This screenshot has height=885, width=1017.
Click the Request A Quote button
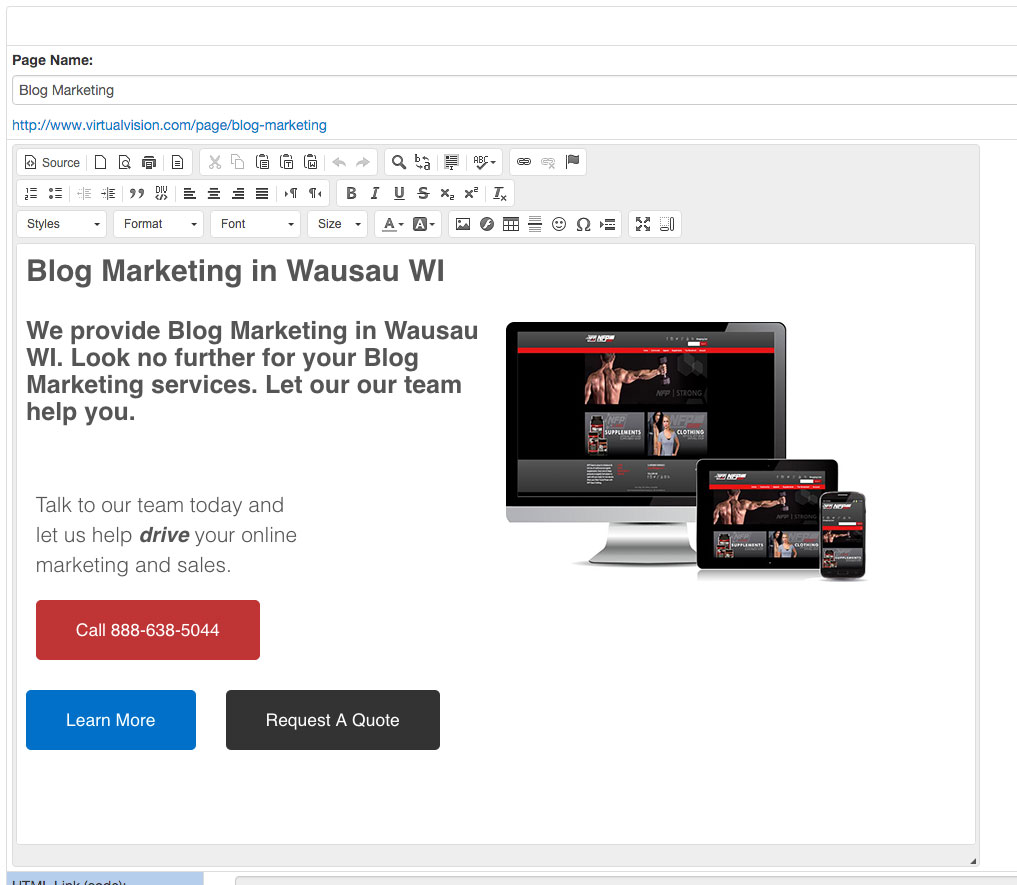coord(333,720)
